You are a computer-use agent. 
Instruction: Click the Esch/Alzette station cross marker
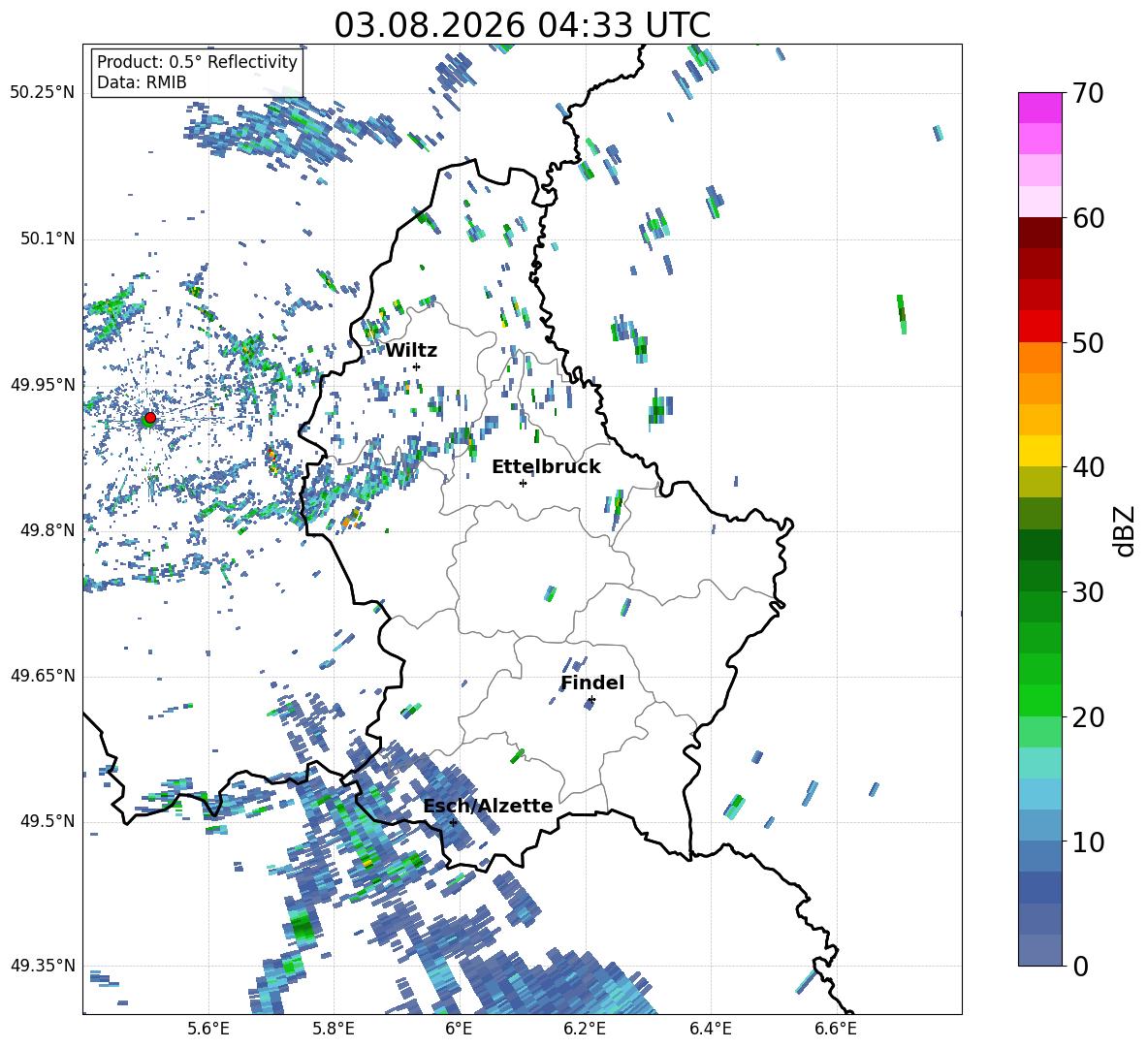453,822
